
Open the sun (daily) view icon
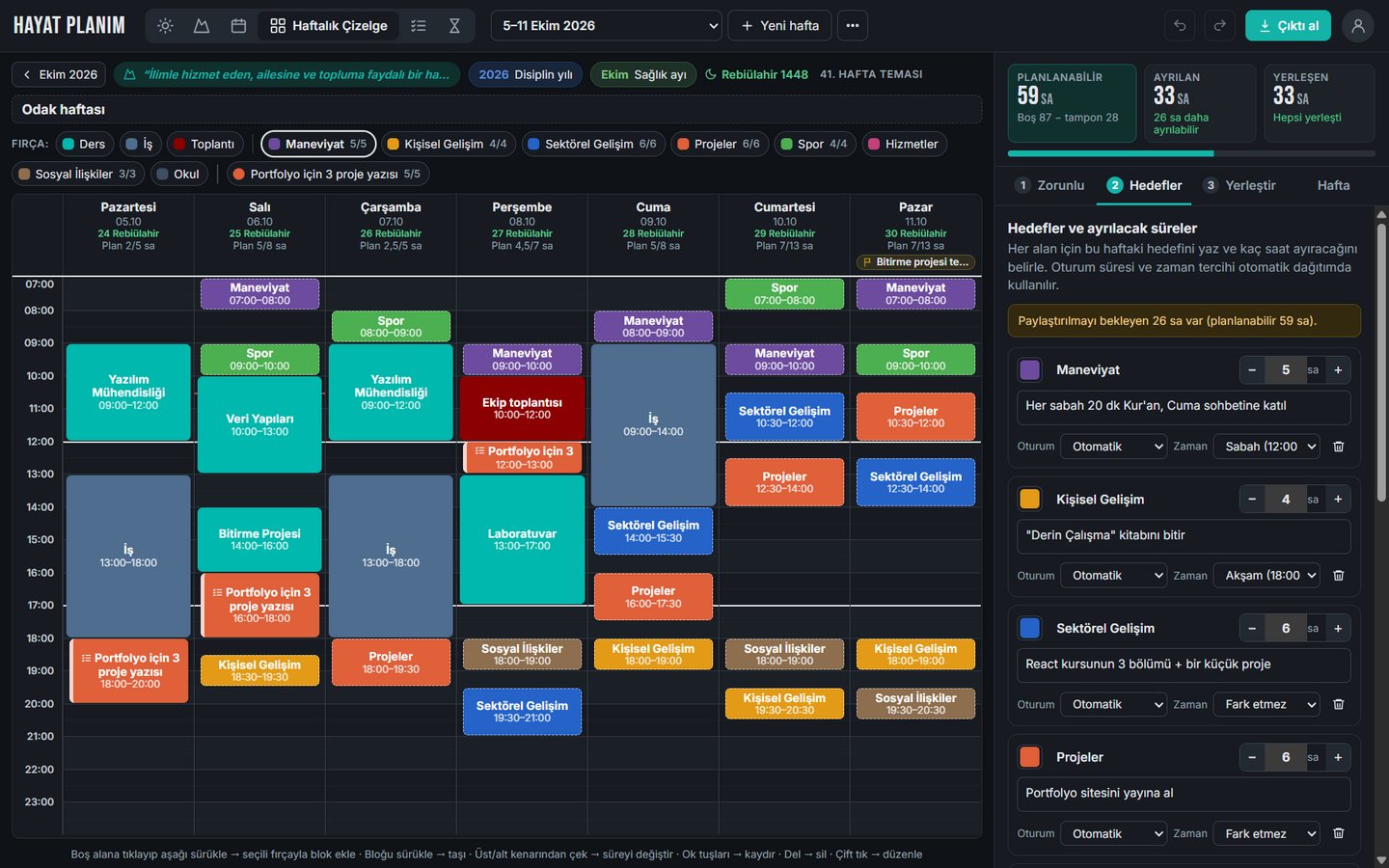165,26
